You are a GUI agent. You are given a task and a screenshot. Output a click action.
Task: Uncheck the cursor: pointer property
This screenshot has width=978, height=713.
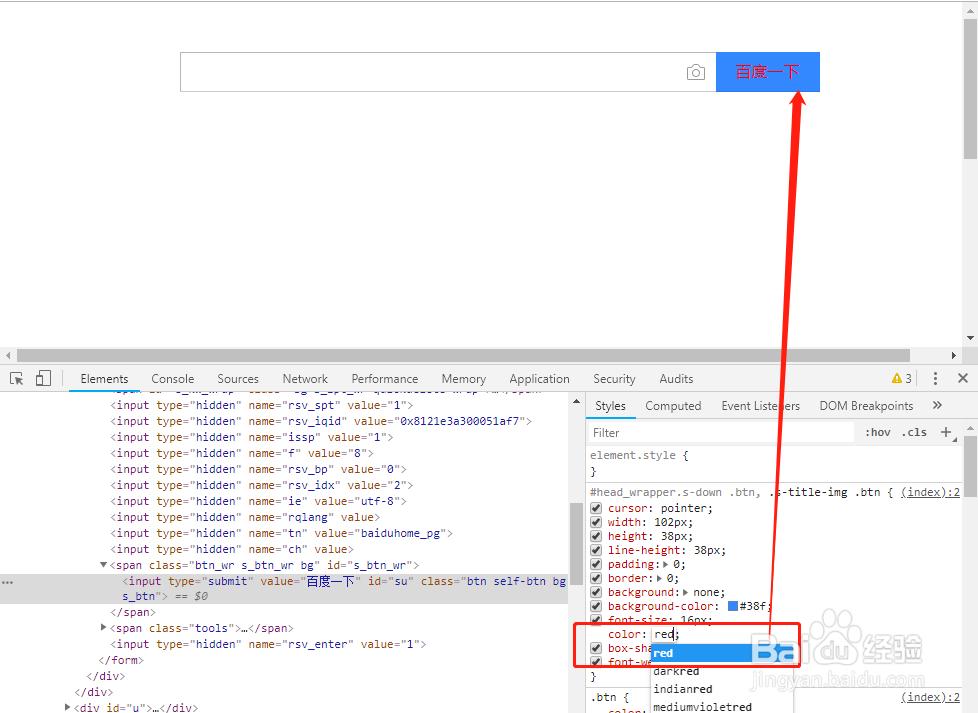tap(596, 508)
